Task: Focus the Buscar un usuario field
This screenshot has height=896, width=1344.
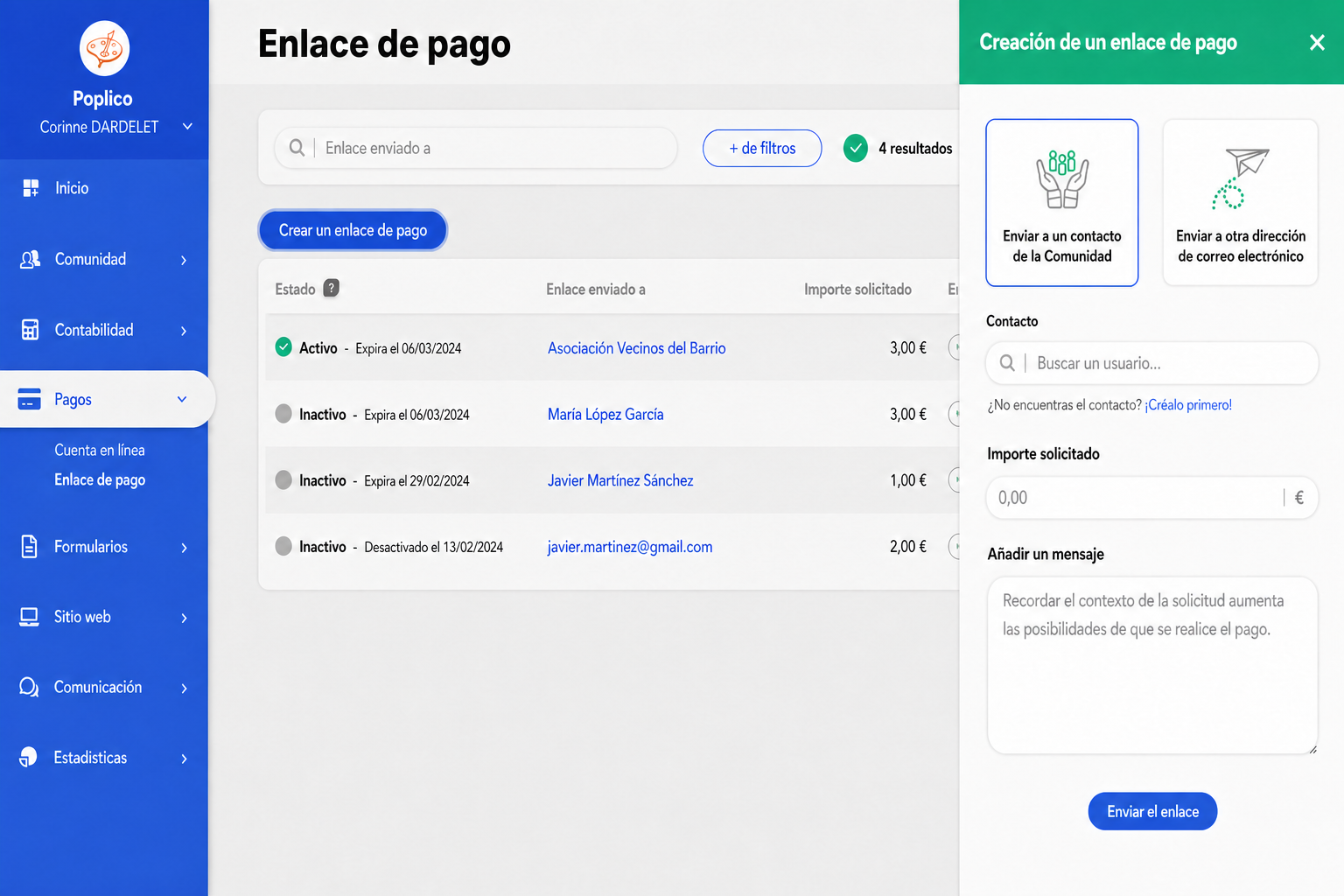Action: coord(1151,363)
